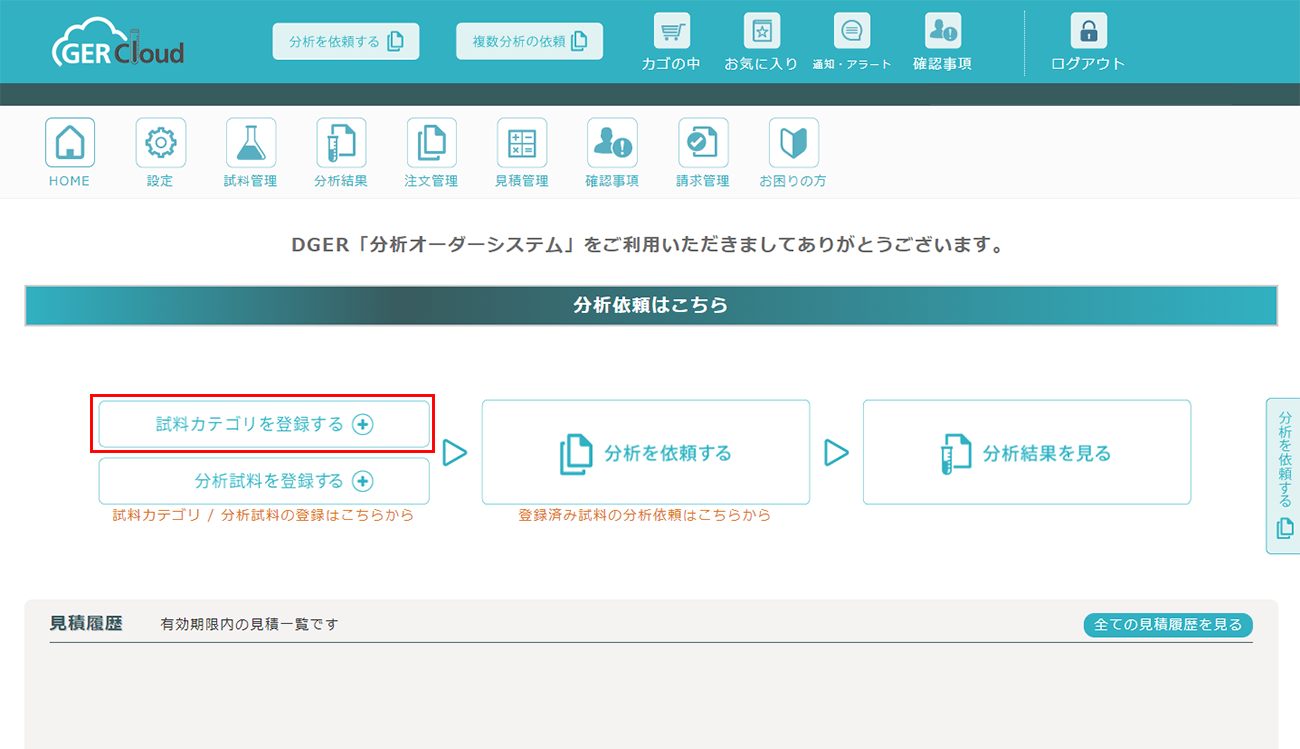Click plus icon on 分析試料を登録する
1300x749 pixels.
[363, 481]
